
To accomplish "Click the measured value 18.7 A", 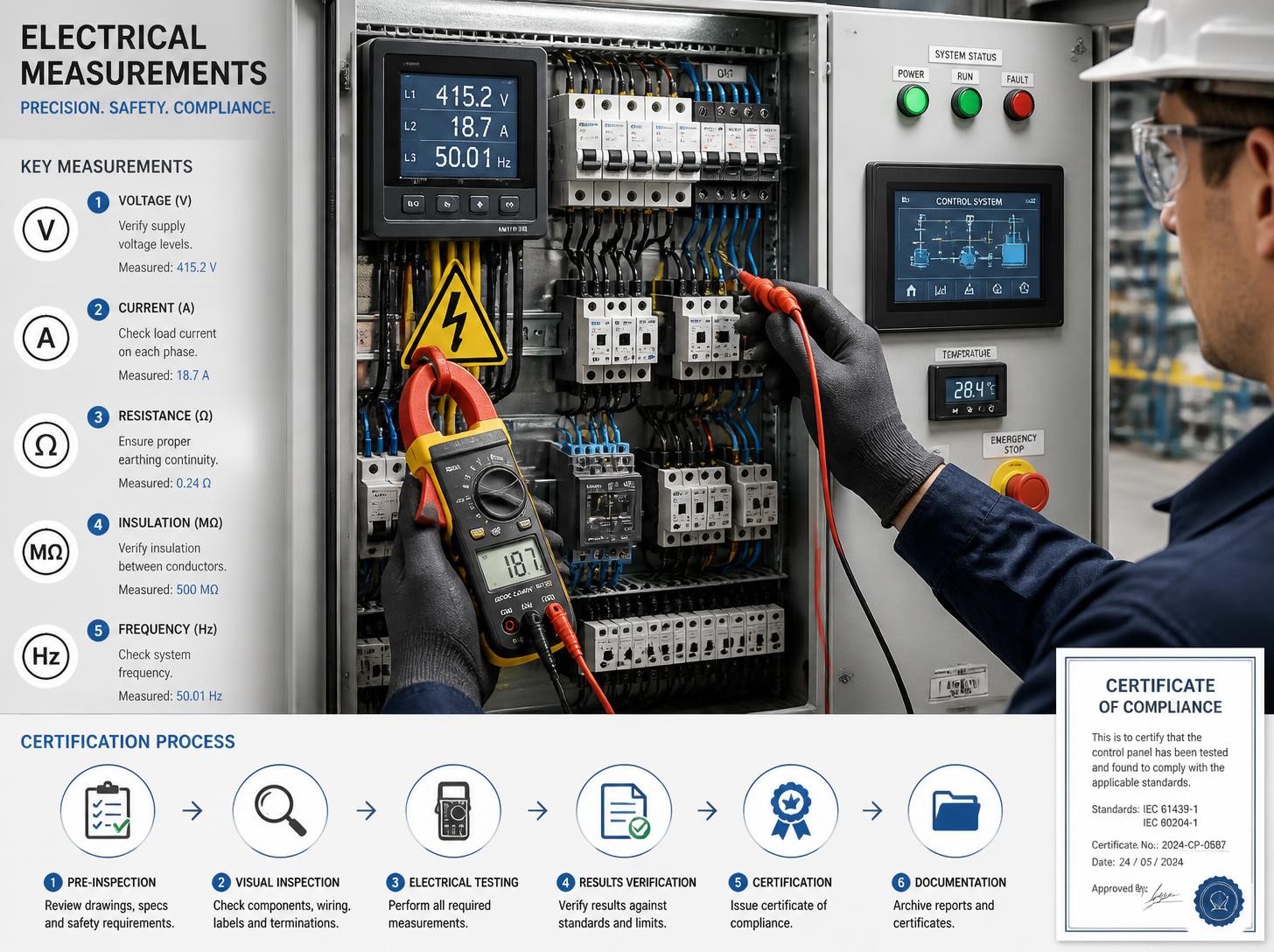I will (192, 375).
